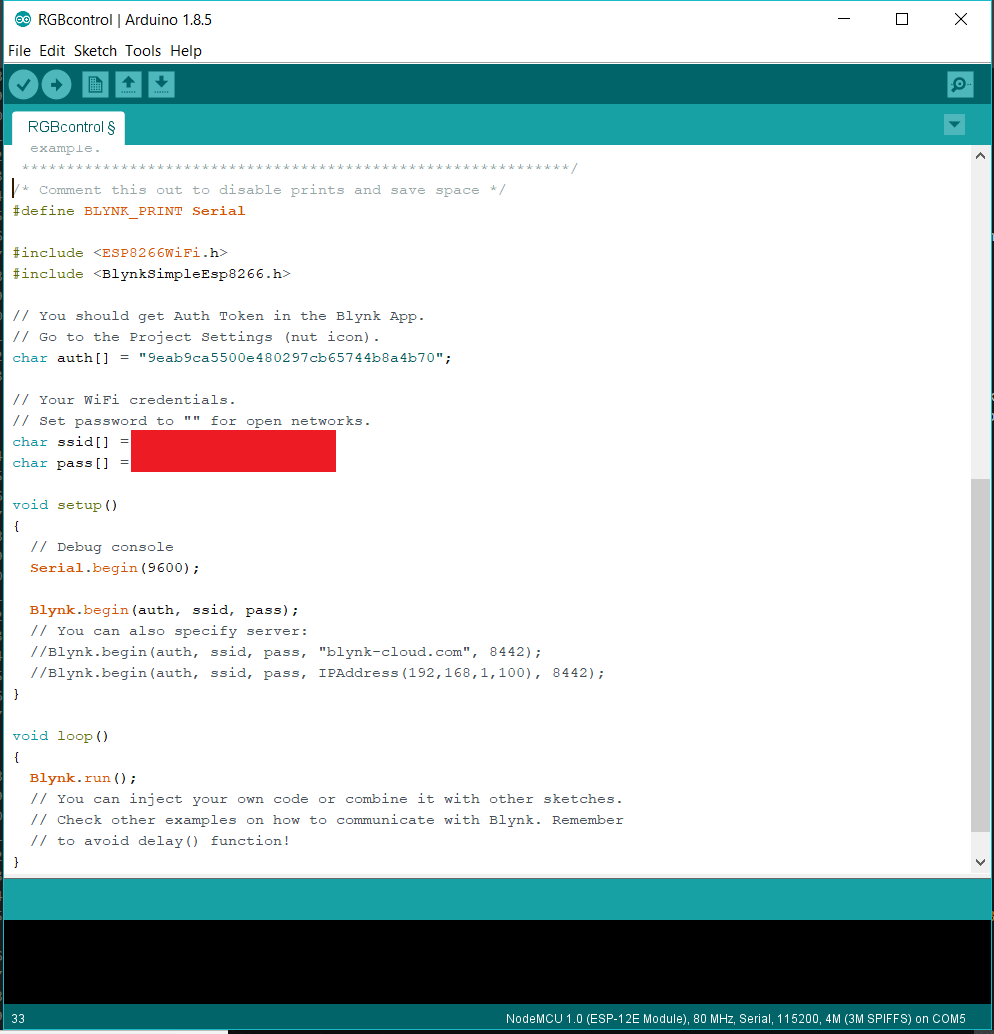Open the Tools menu
Viewport: 994px width, 1034px height.
(143, 51)
